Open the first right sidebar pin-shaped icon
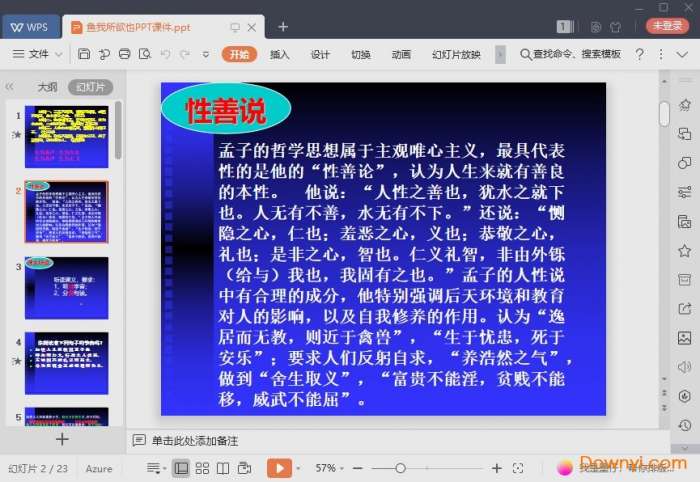The image size is (700, 482). [684, 105]
